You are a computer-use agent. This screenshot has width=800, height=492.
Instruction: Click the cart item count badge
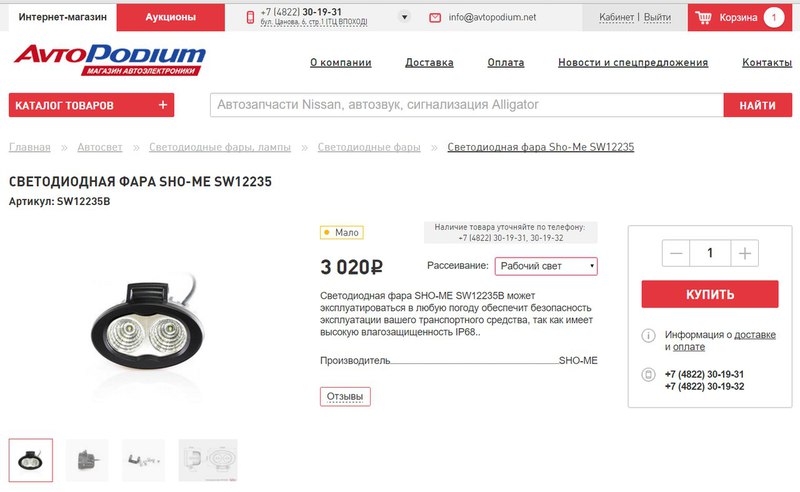pos(773,18)
